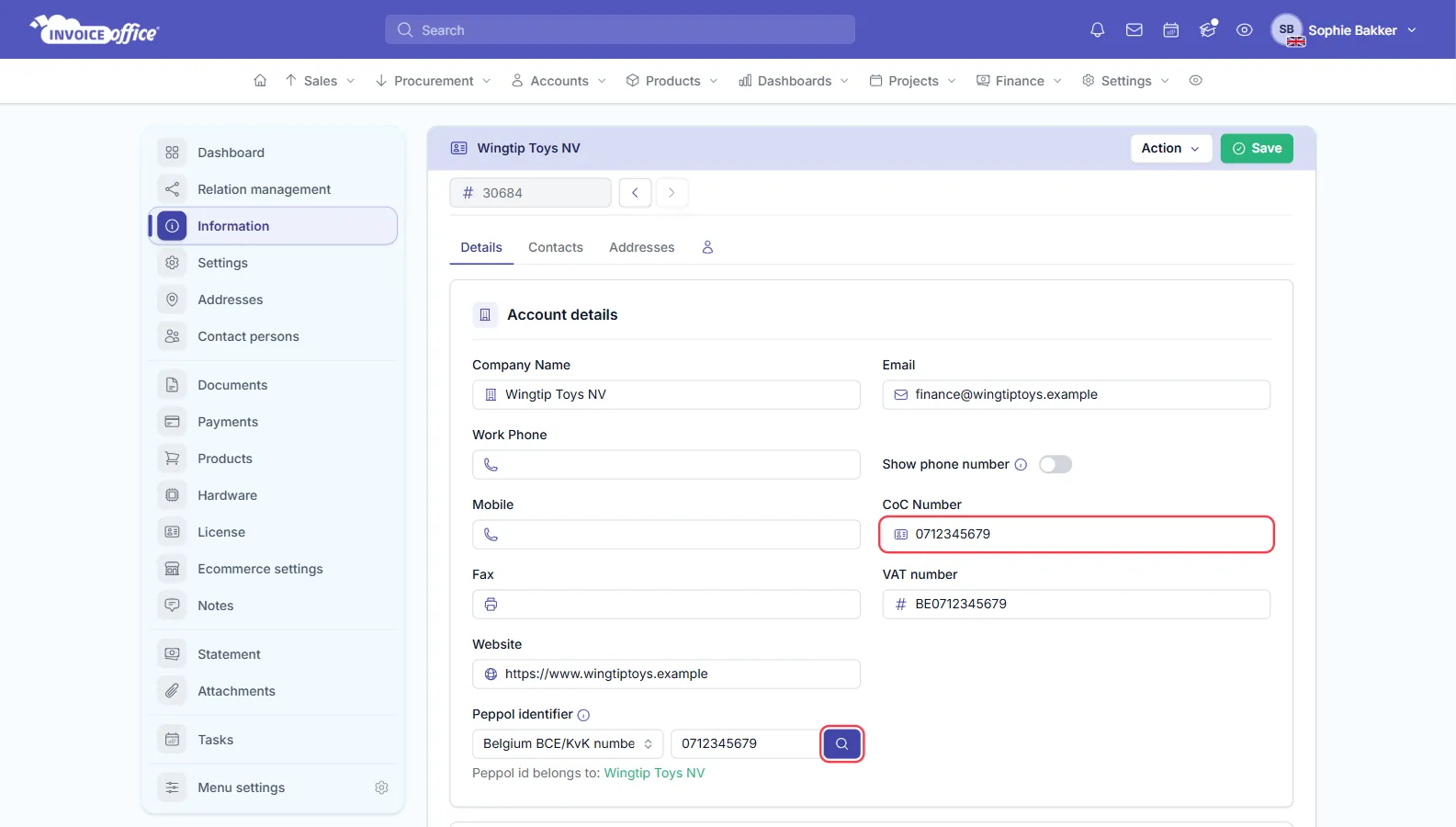1456x827 pixels.
Task: Open Ecommerce settings in sidebar
Action: [x=273, y=569]
